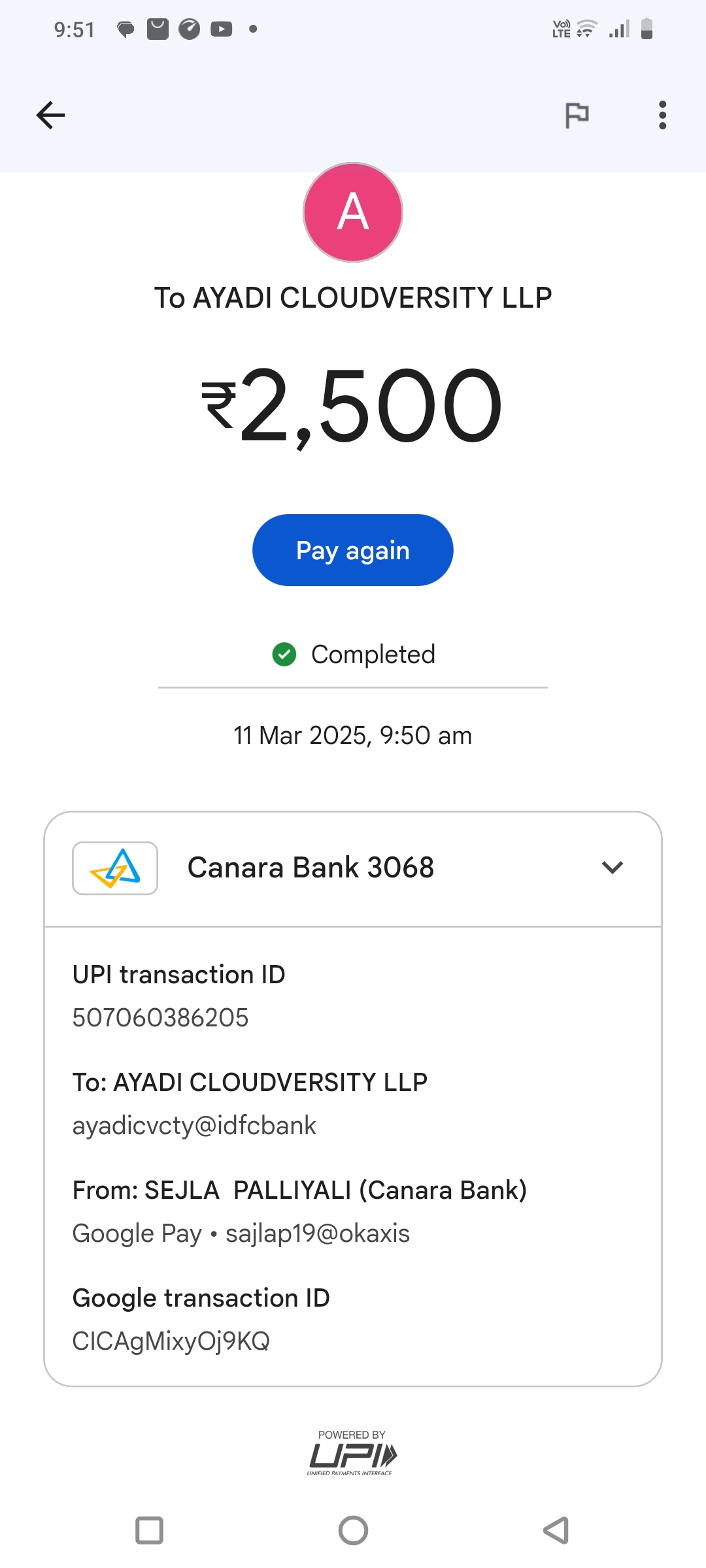Tap the ₹2,500 payment amount
The width and height of the screenshot is (706, 1568).
[353, 406]
